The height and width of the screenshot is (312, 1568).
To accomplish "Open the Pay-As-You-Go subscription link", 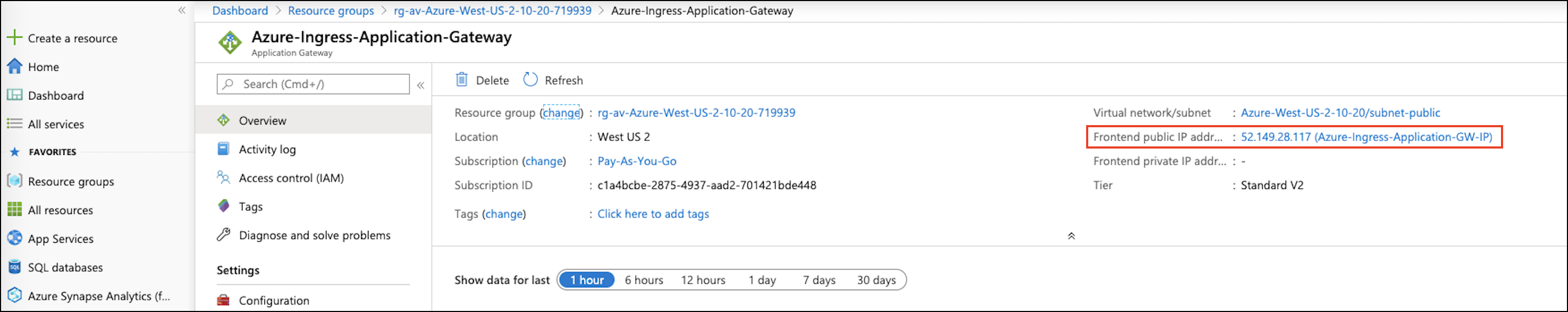I will coord(637,161).
